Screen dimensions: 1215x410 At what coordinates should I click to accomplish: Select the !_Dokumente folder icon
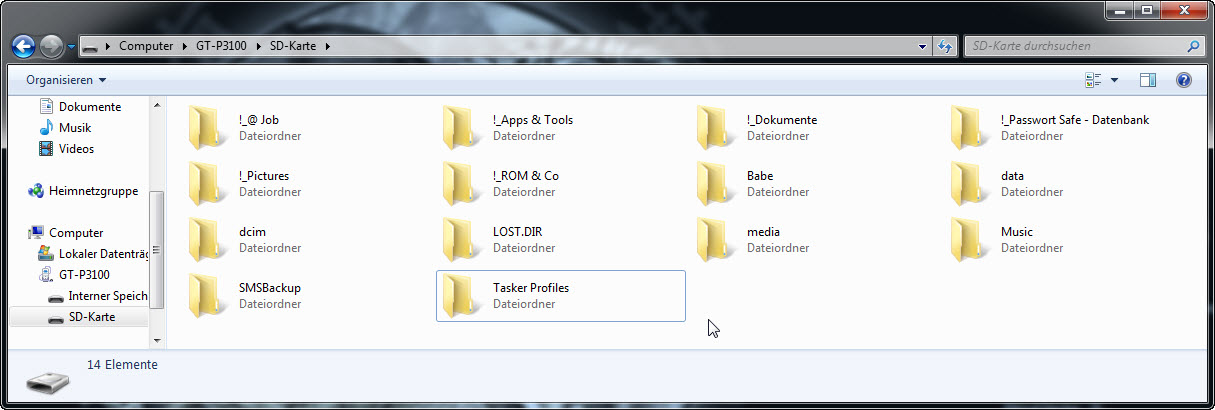[x=717, y=127]
